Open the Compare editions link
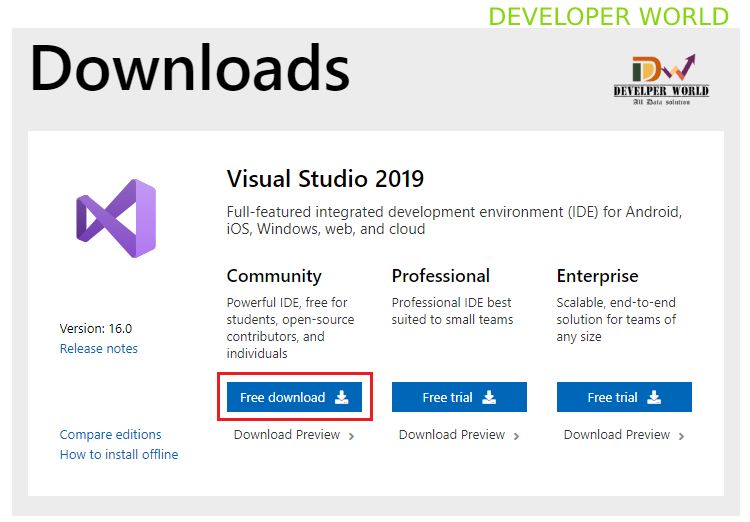 [x=110, y=434]
